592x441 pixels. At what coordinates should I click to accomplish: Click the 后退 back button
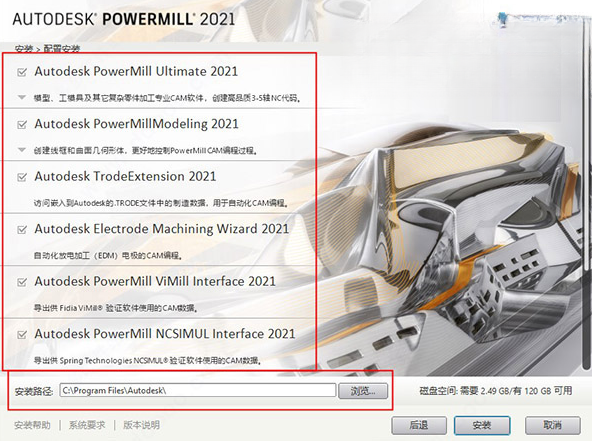coord(419,425)
